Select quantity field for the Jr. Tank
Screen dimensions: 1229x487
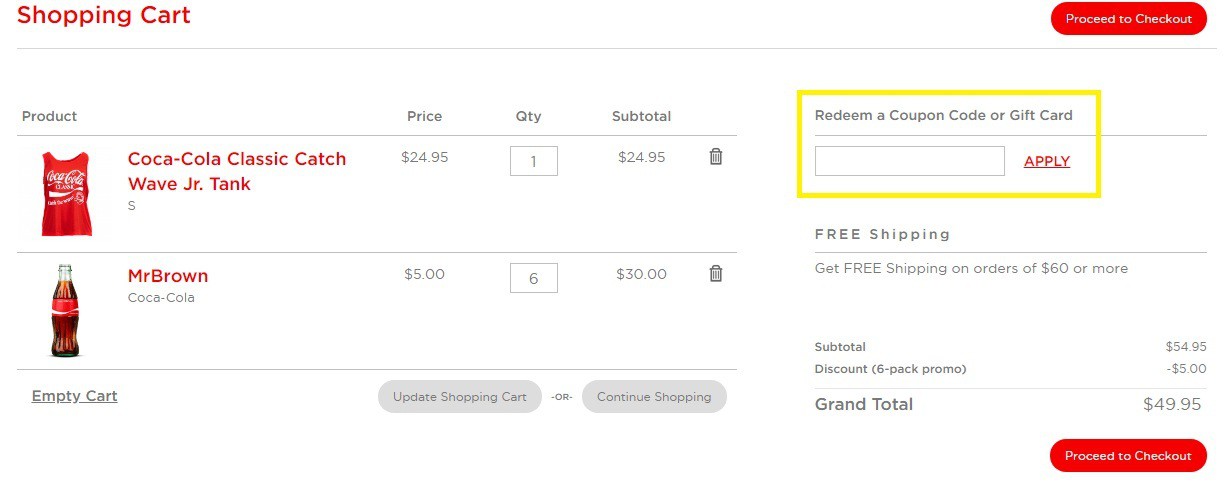tap(534, 161)
